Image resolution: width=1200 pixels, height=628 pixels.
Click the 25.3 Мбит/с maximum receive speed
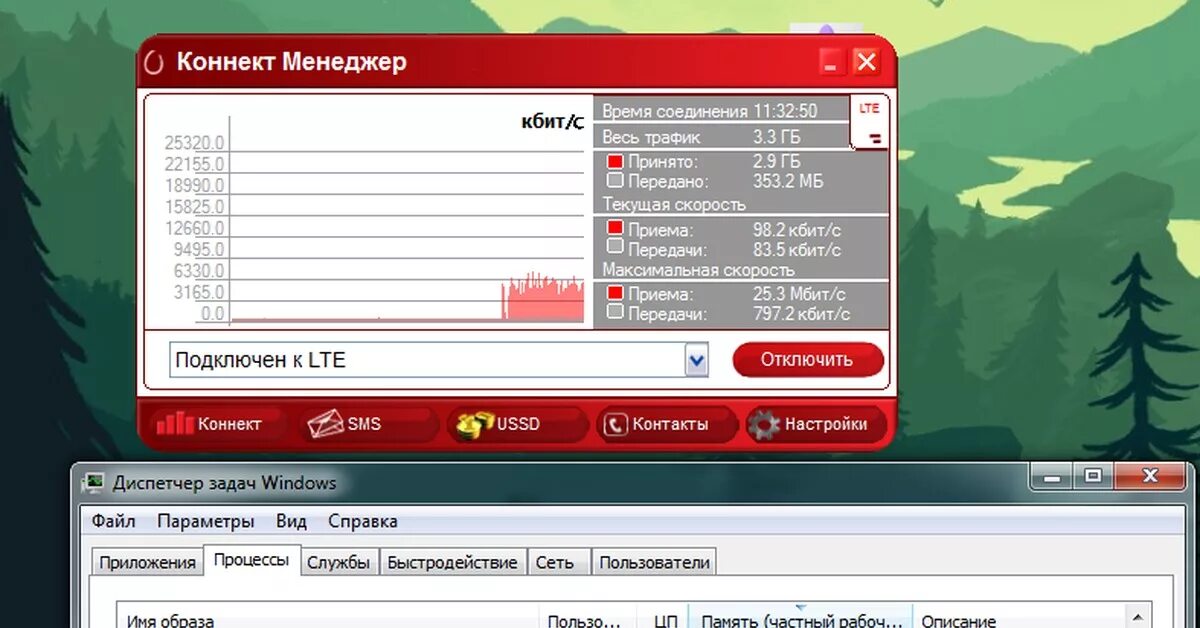coord(799,294)
